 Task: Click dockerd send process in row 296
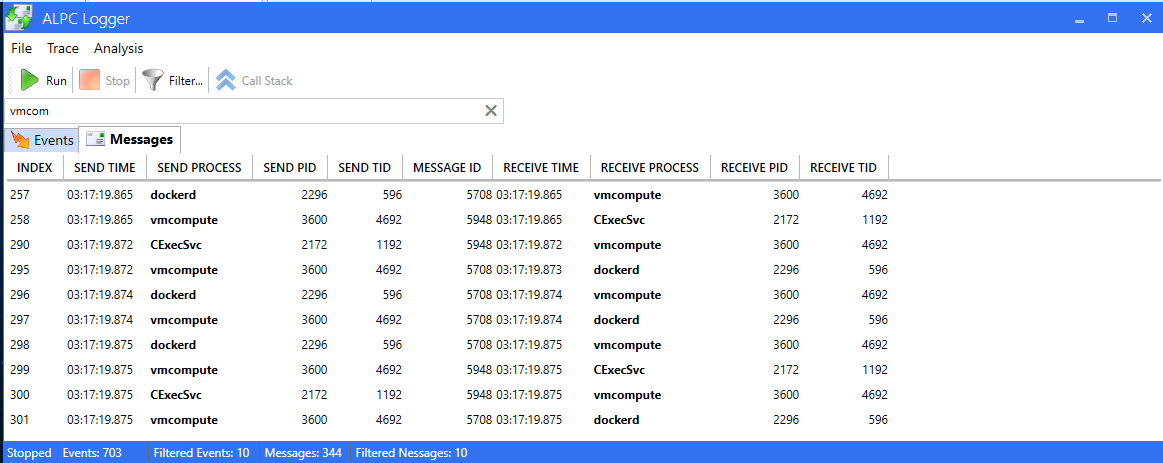click(173, 295)
